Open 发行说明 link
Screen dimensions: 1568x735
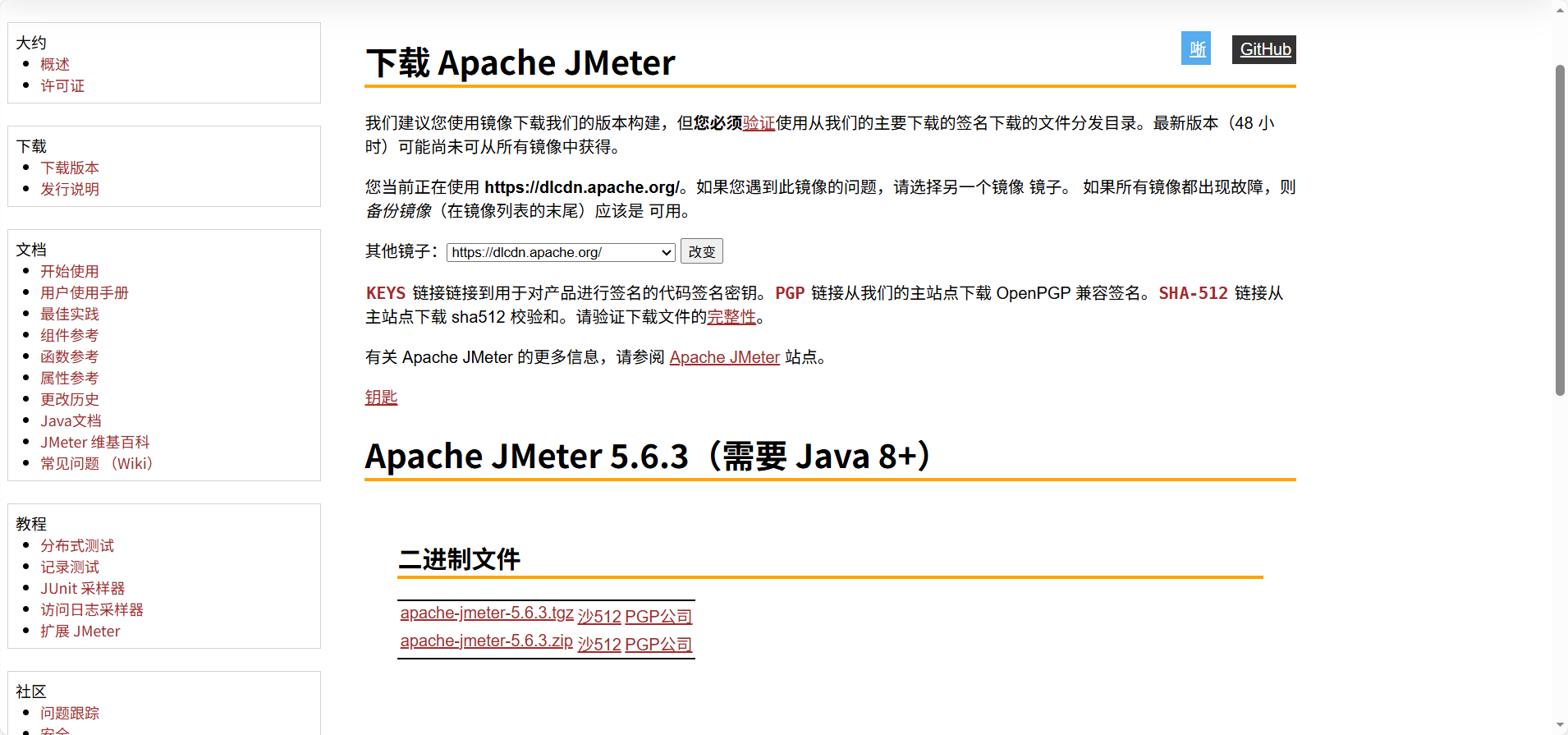(70, 189)
